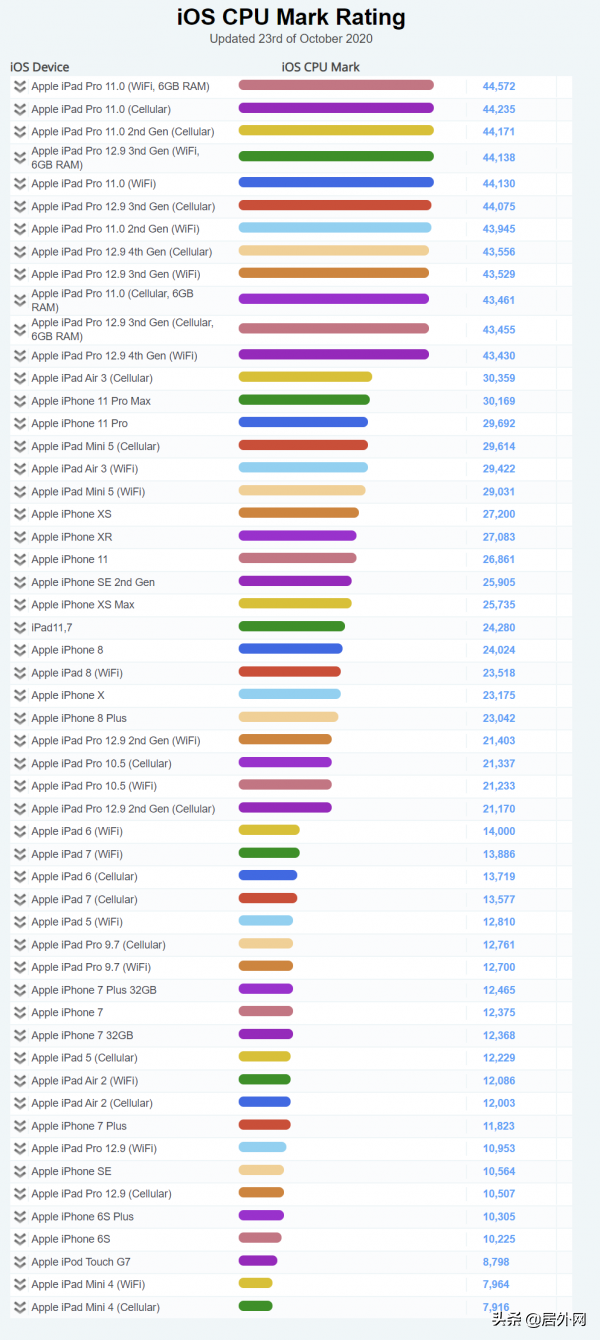
Task: Click chevron icon beside Apple iPod Touch G7
Action: point(19,1261)
